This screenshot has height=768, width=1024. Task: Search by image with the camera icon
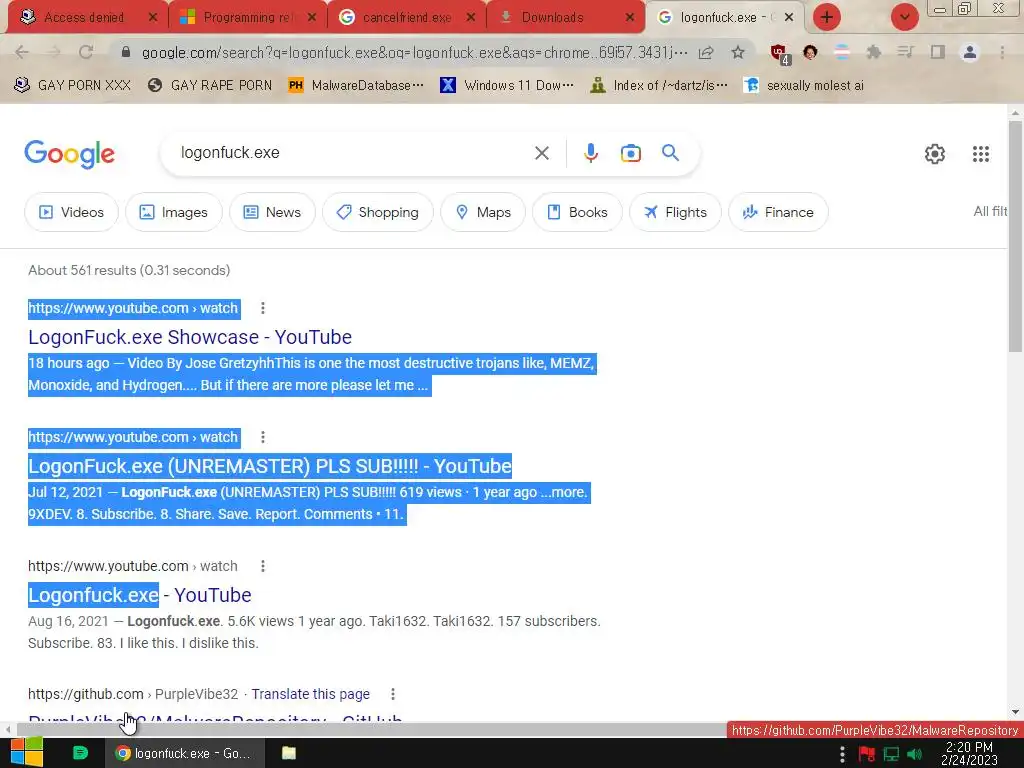630,153
